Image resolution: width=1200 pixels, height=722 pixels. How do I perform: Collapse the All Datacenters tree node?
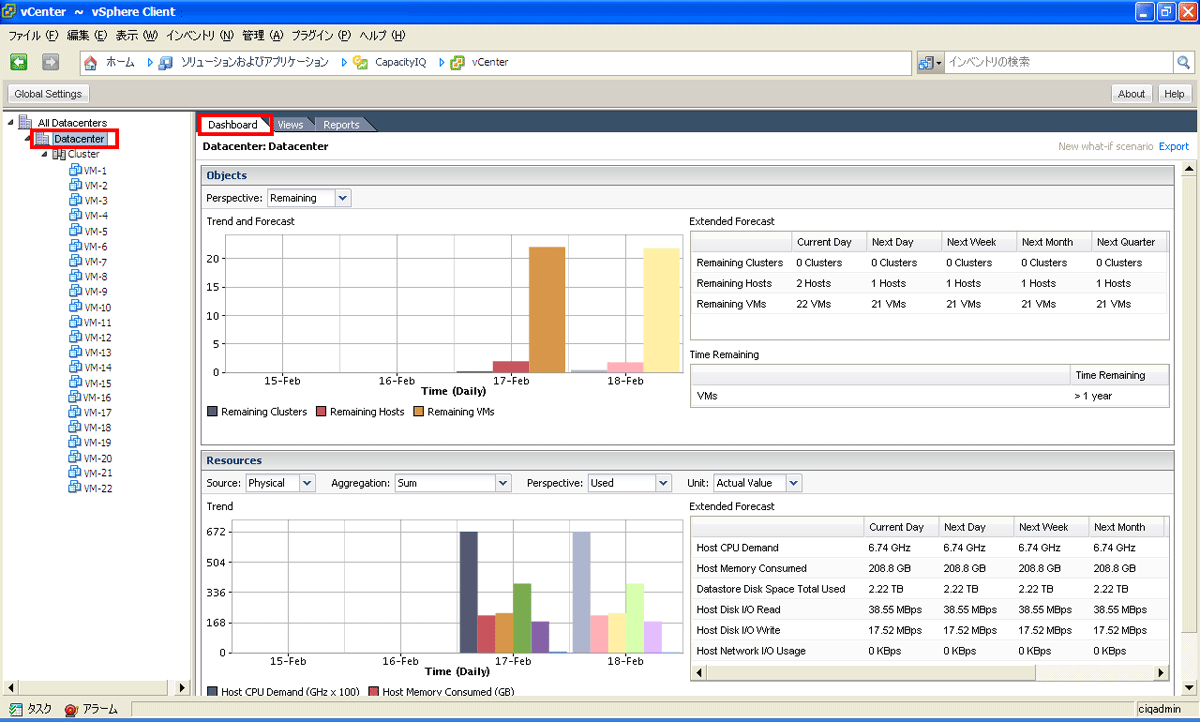[x=11, y=123]
